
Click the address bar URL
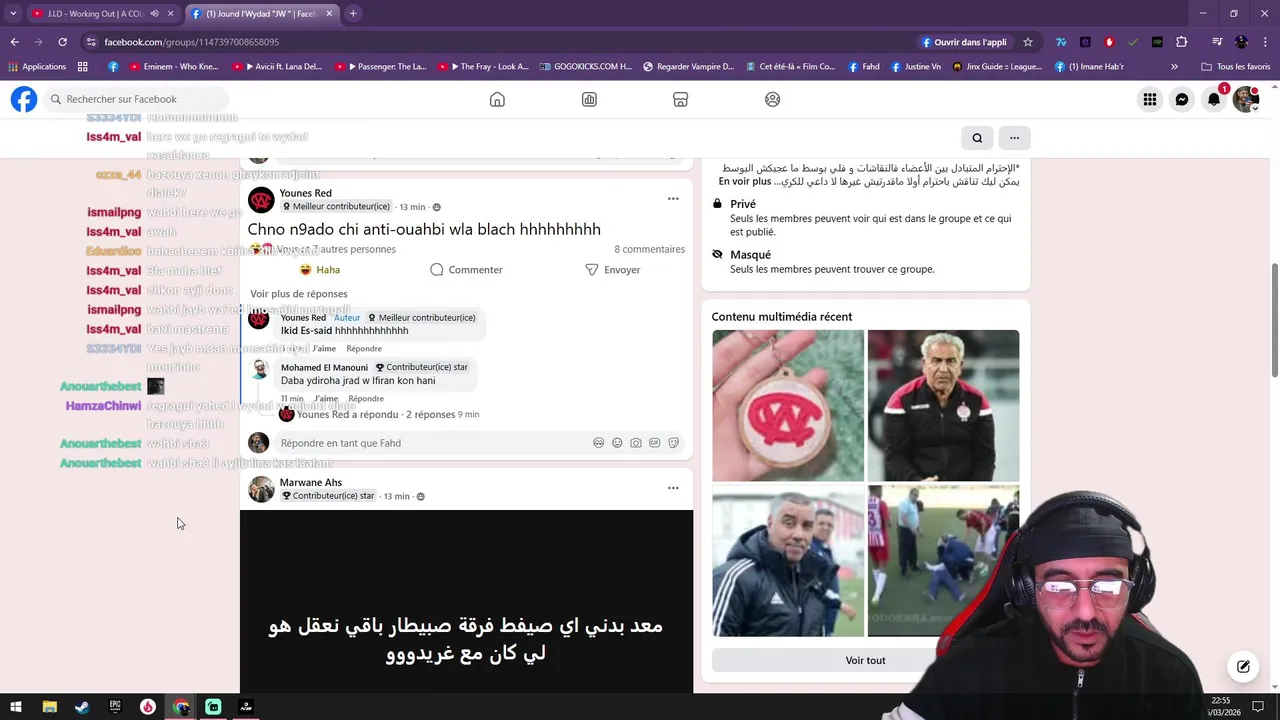tap(191, 42)
